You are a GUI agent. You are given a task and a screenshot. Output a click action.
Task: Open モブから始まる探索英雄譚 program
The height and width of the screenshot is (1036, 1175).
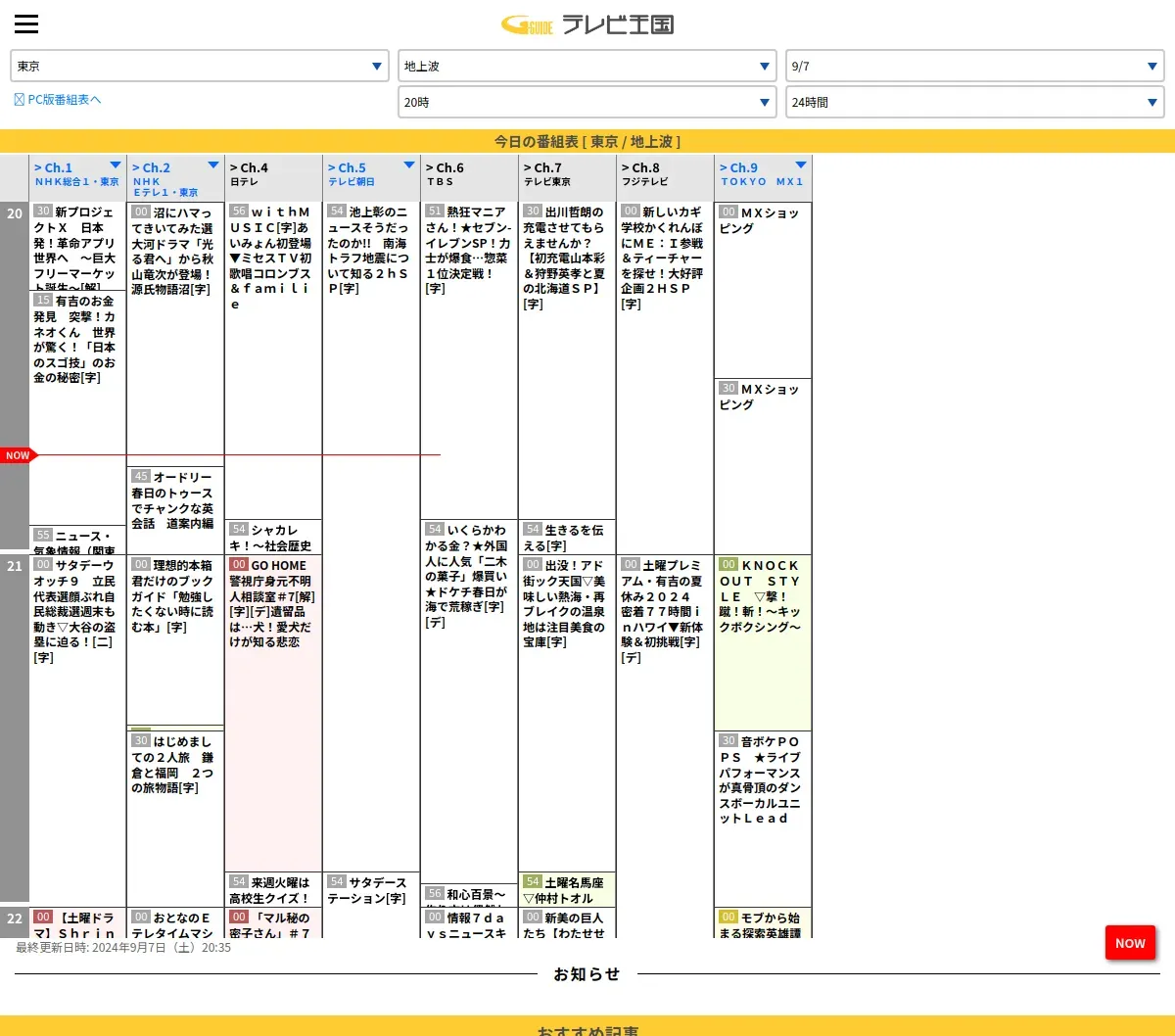763,923
